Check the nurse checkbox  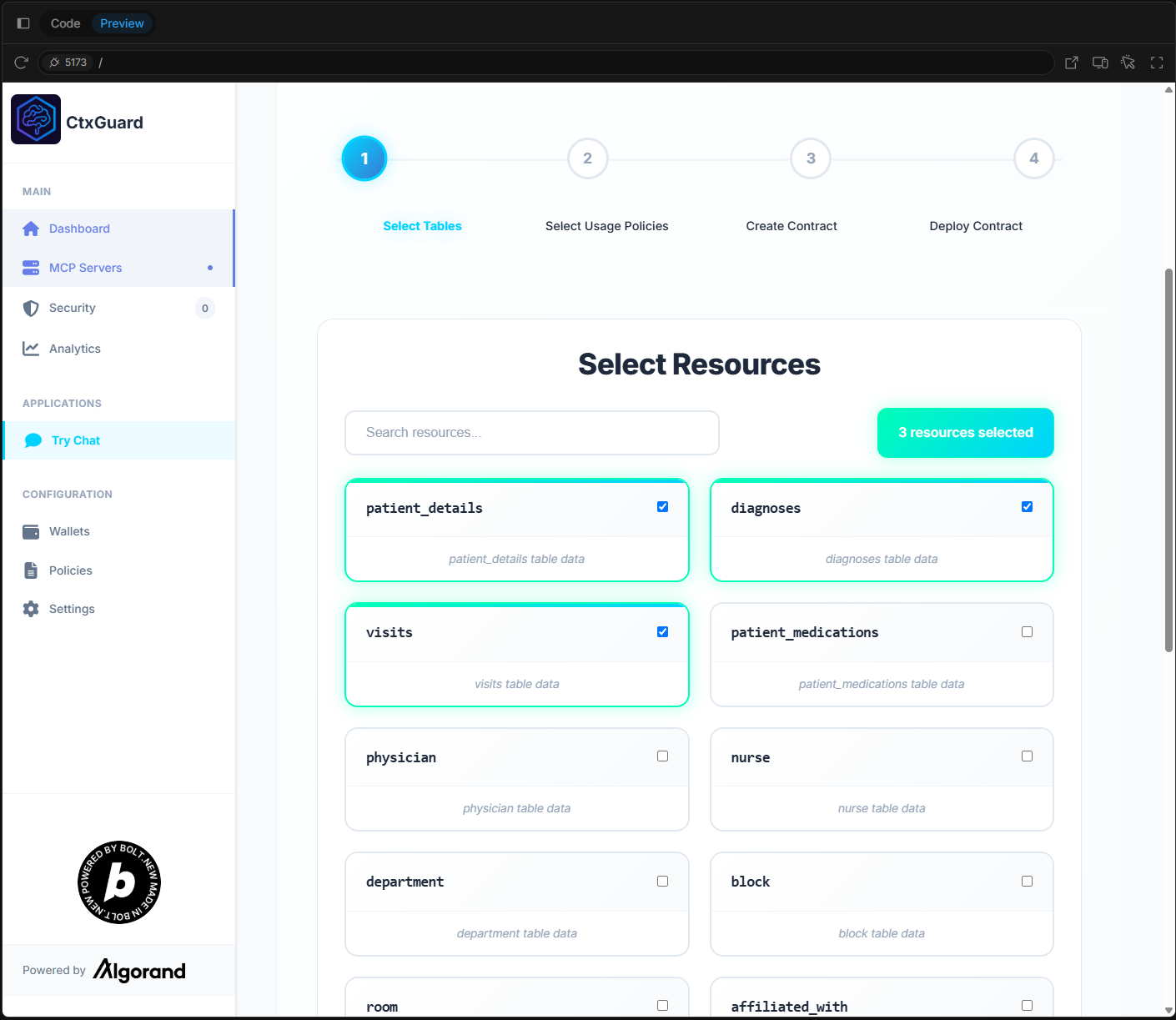(1027, 756)
